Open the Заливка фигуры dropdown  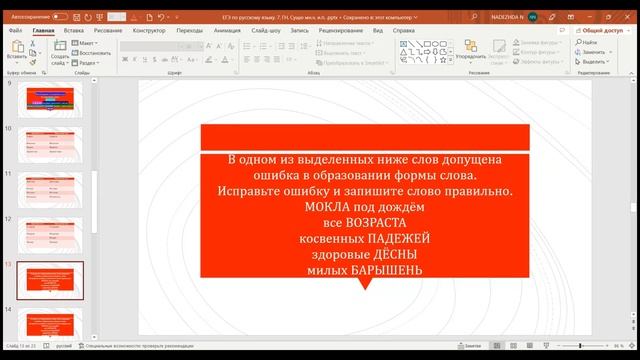point(538,42)
